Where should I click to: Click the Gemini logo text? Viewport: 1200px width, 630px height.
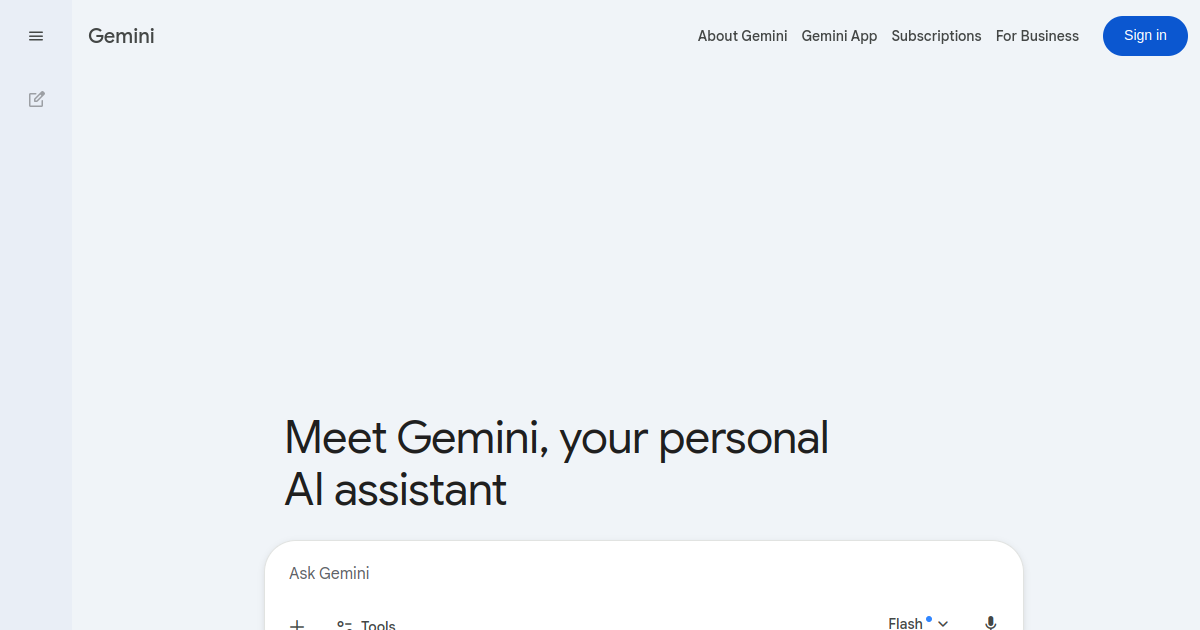click(121, 36)
